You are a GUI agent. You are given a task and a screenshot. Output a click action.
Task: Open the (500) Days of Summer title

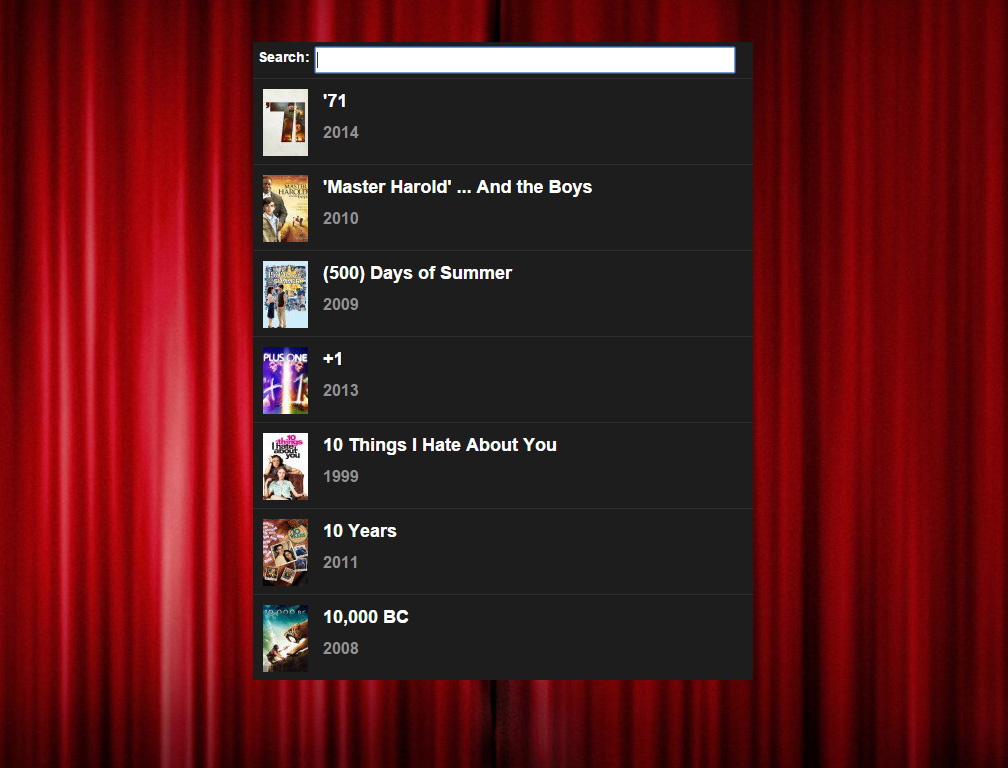coord(417,273)
